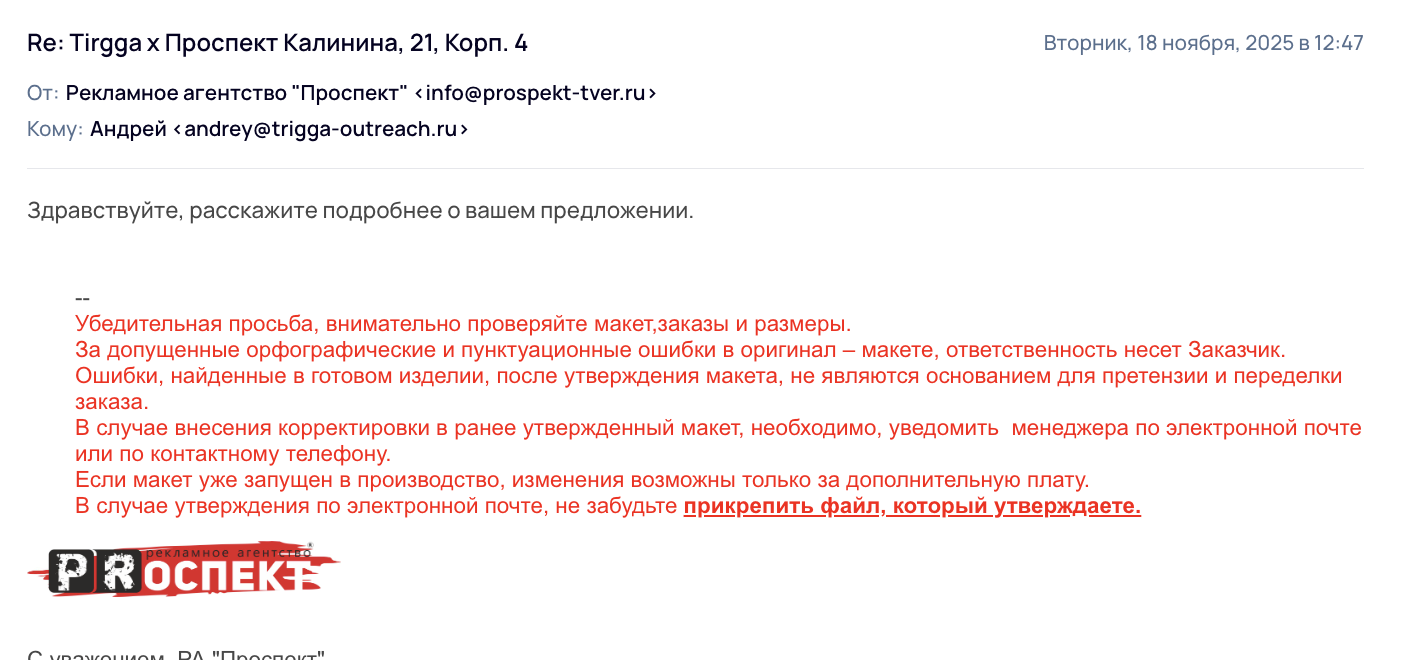Click the greeting line starting with "Здравствуйте"
Screen dimensions: 1402x660
tap(360, 211)
